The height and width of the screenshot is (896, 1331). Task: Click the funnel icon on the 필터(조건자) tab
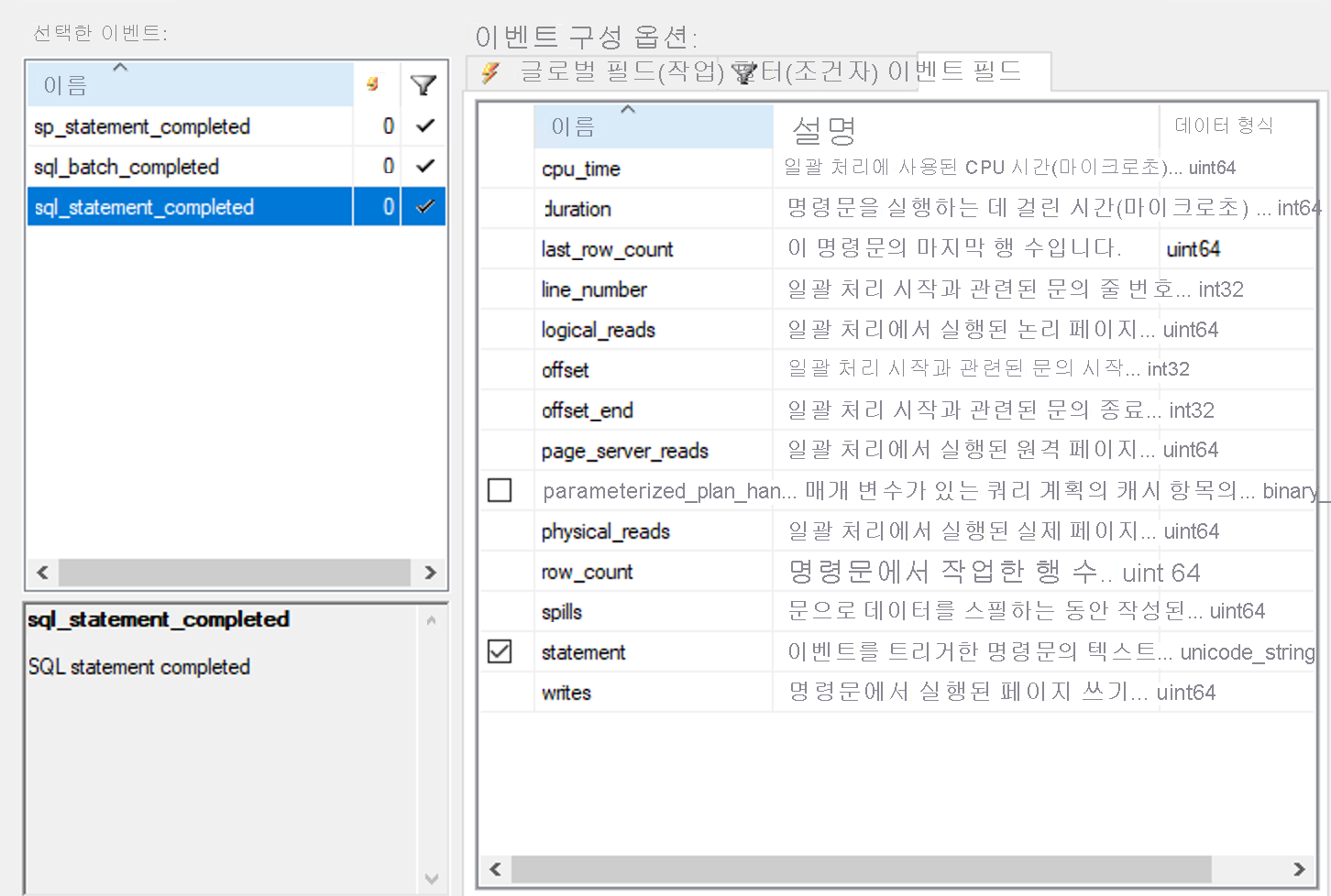pos(745,72)
